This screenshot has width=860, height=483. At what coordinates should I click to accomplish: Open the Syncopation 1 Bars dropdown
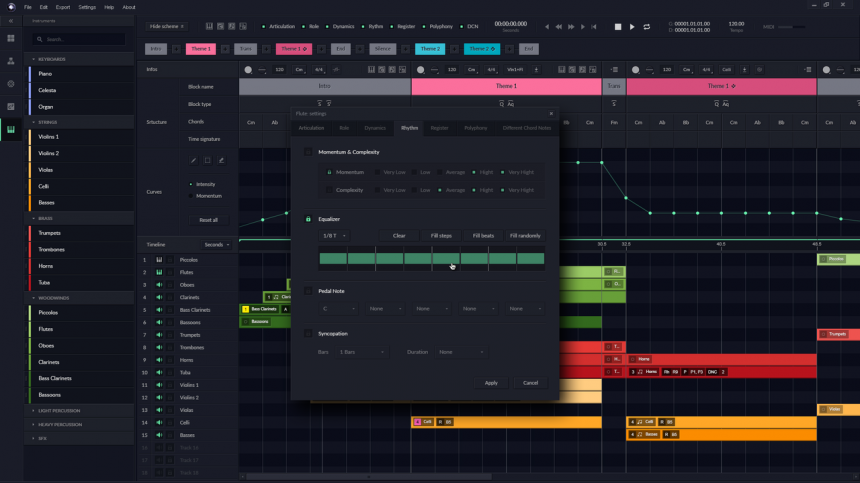[361, 352]
